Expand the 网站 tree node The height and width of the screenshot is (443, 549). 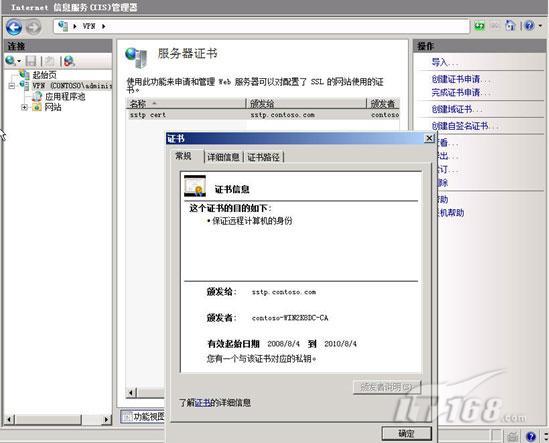pos(24,107)
